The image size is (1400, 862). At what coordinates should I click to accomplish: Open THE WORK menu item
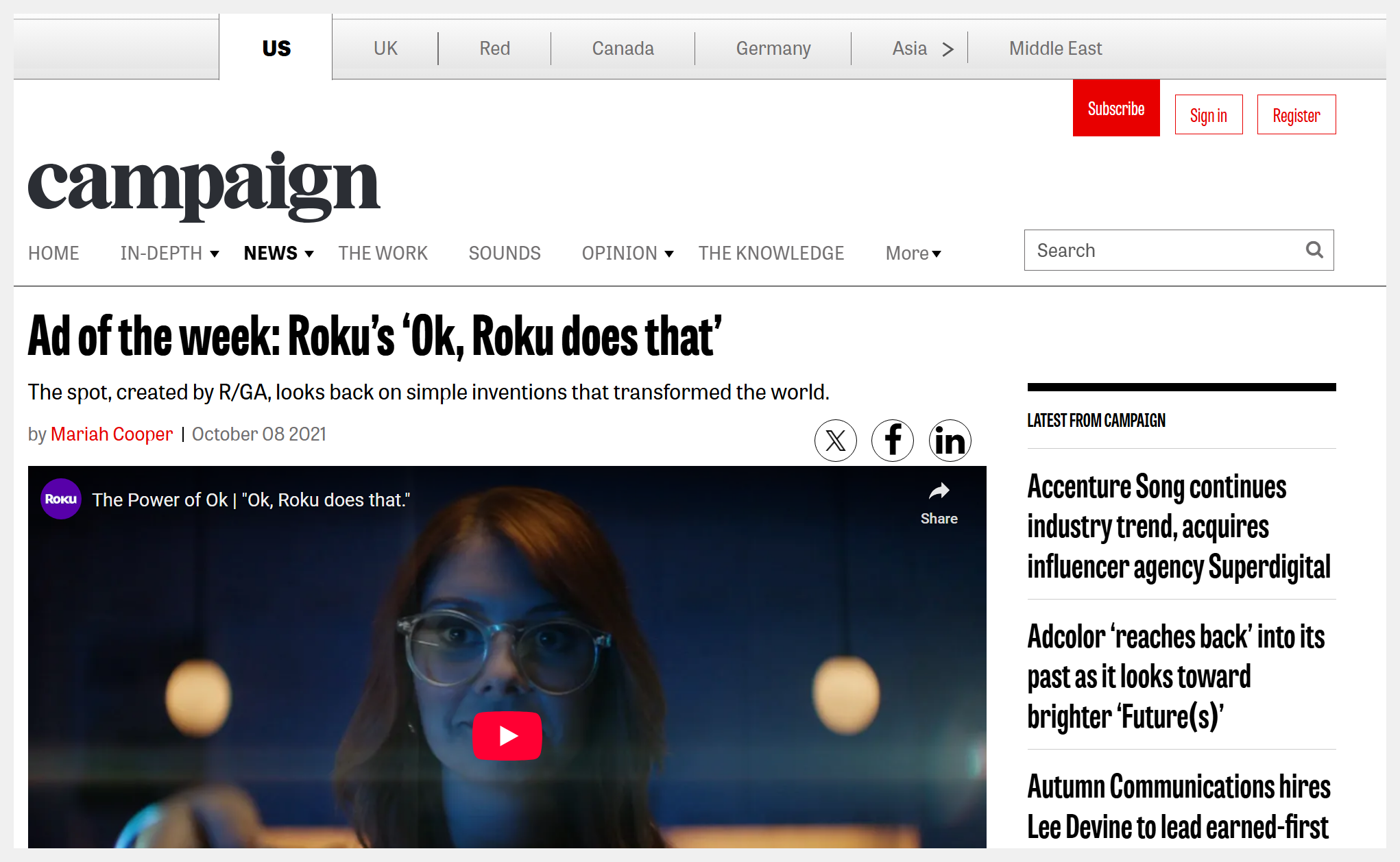click(x=383, y=254)
